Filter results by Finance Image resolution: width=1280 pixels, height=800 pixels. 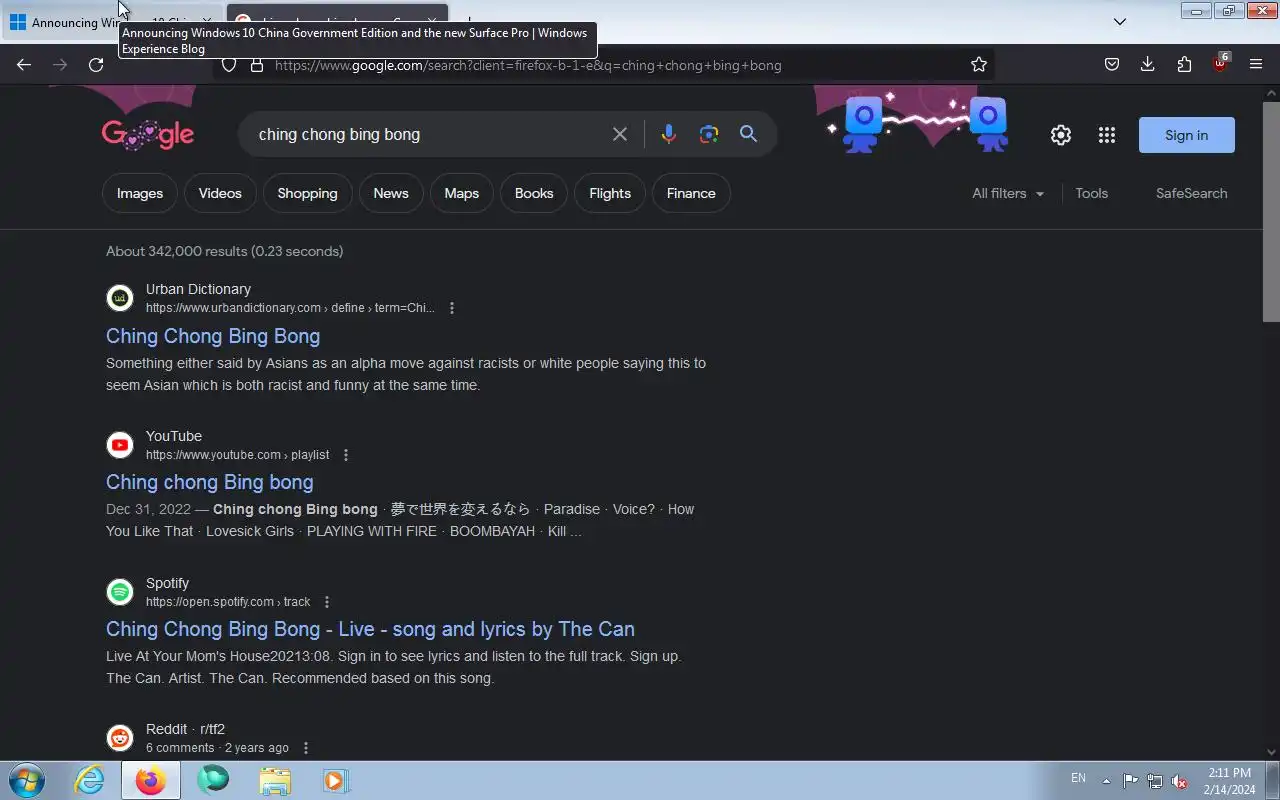[691, 193]
